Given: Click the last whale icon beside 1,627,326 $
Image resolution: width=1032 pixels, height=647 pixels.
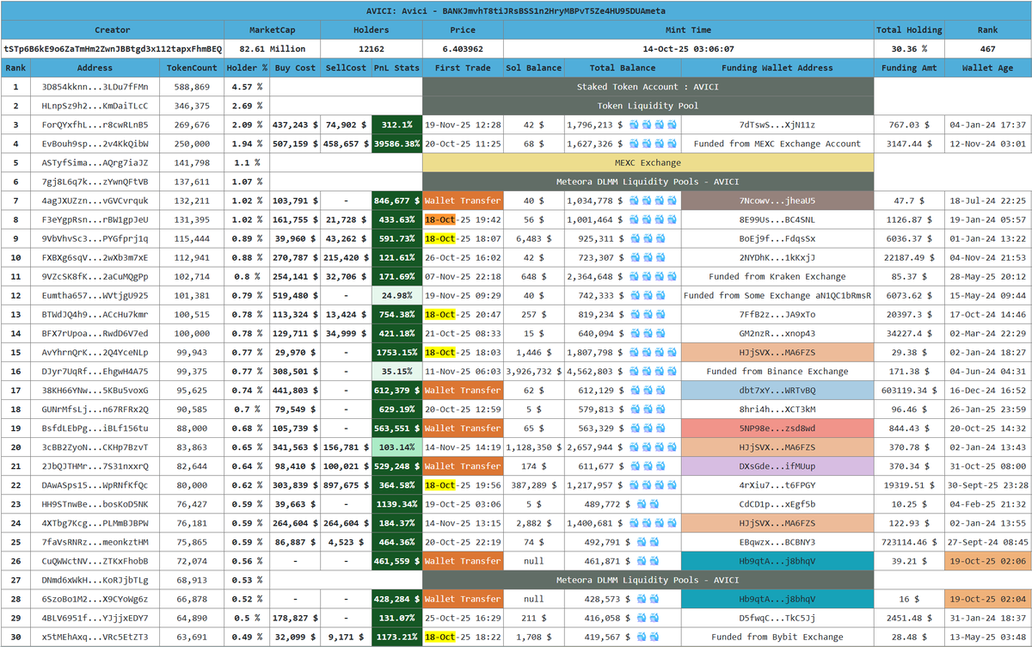Looking at the screenshot, I should point(673,144).
